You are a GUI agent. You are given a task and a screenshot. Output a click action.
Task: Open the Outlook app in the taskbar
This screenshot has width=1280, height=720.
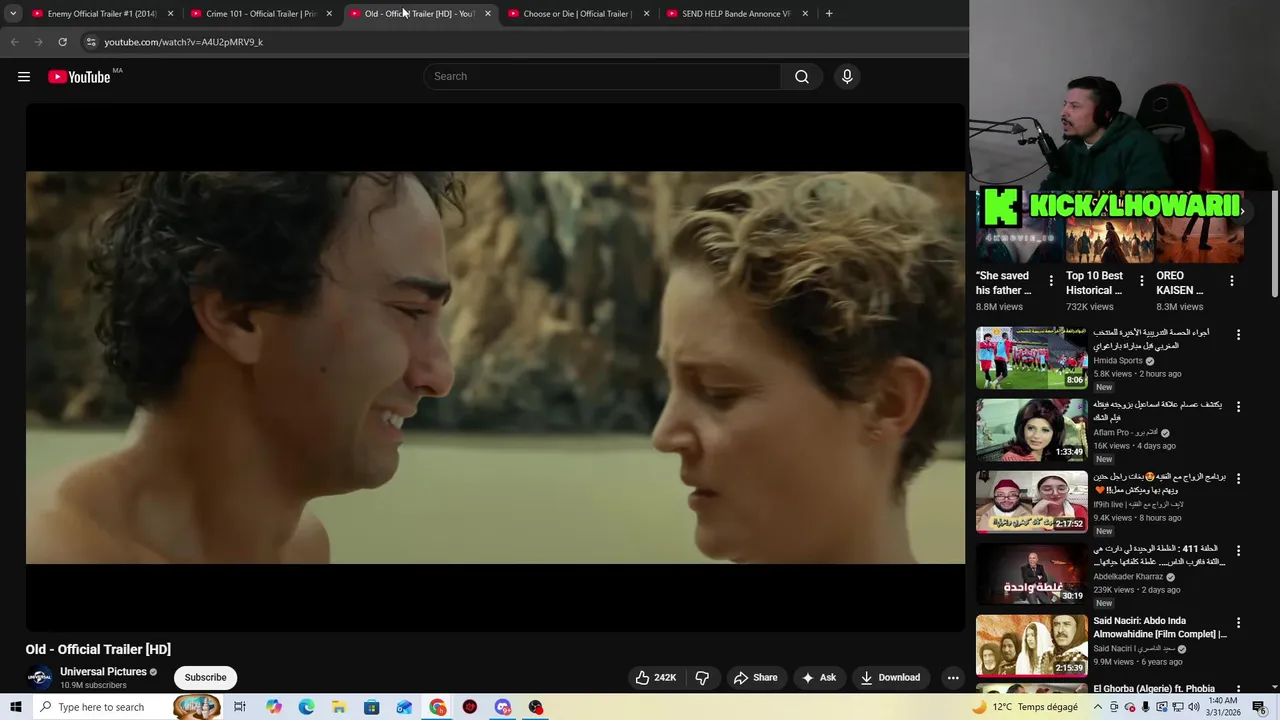pos(404,707)
